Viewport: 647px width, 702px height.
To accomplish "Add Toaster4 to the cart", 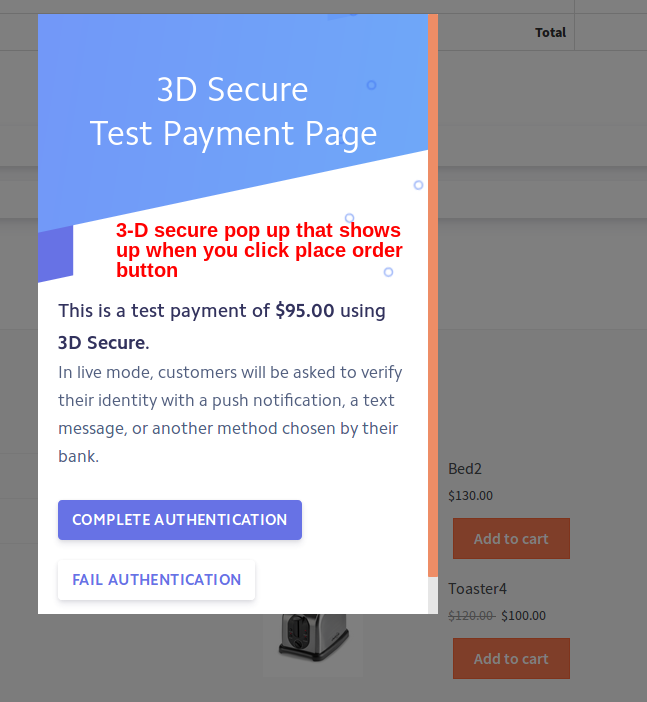I will coord(511,659).
